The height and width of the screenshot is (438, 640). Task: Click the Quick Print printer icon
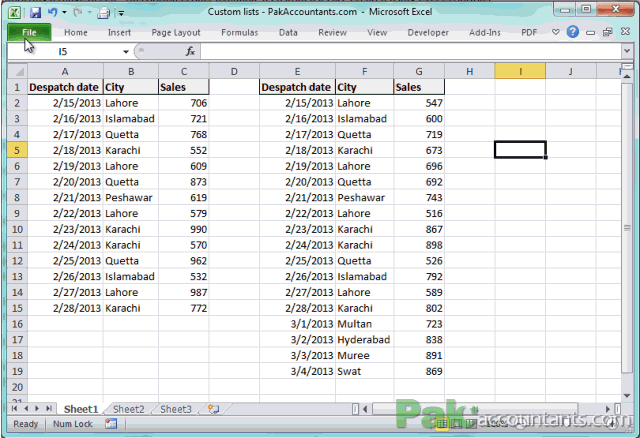(103, 13)
